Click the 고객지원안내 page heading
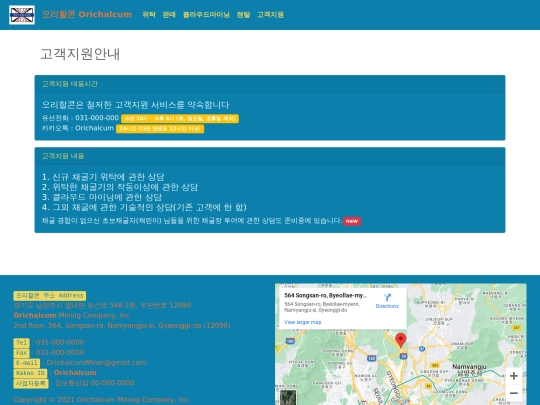The width and height of the screenshot is (540, 405). coord(80,54)
